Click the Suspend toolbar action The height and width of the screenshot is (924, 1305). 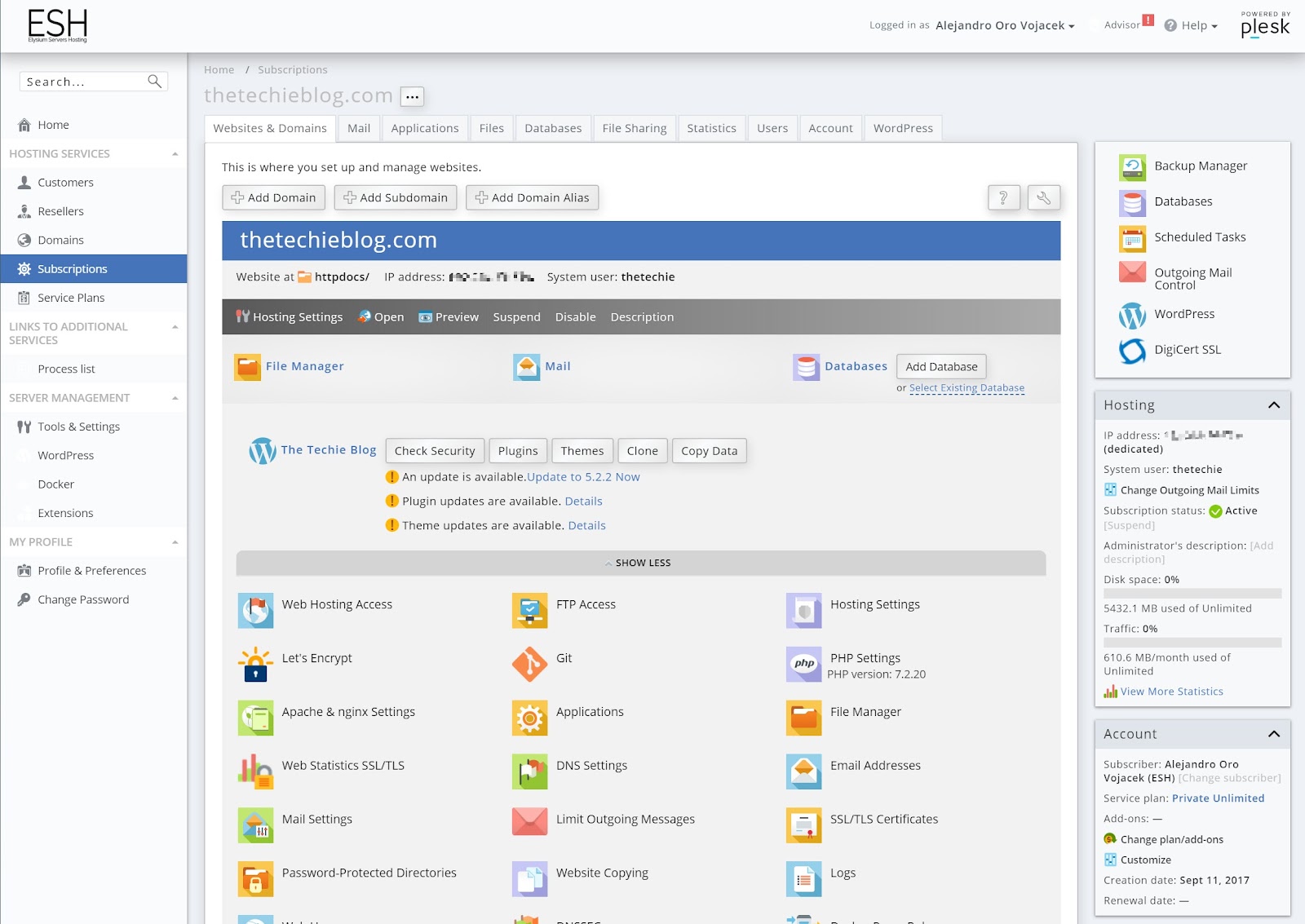tap(516, 317)
